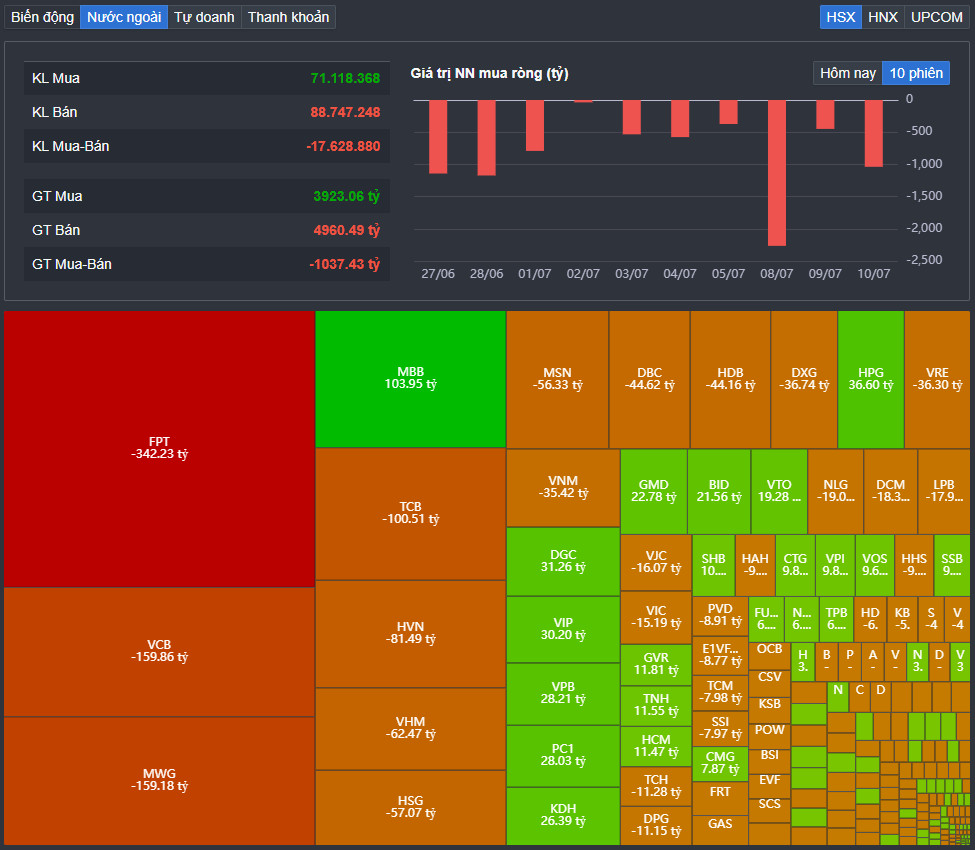Click the VNM -35.42 tỷ tile

[563, 487]
